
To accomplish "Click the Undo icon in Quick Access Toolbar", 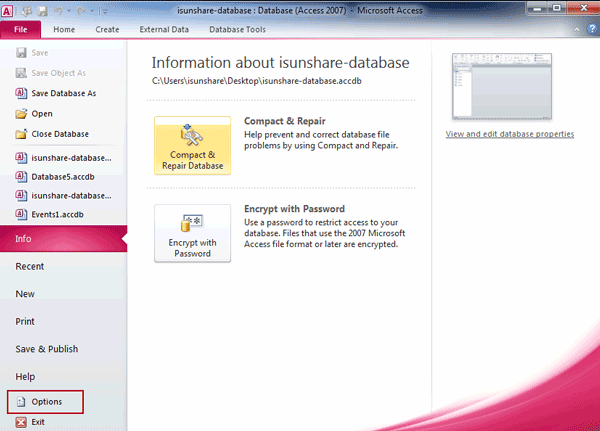I will pyautogui.click(x=58, y=11).
